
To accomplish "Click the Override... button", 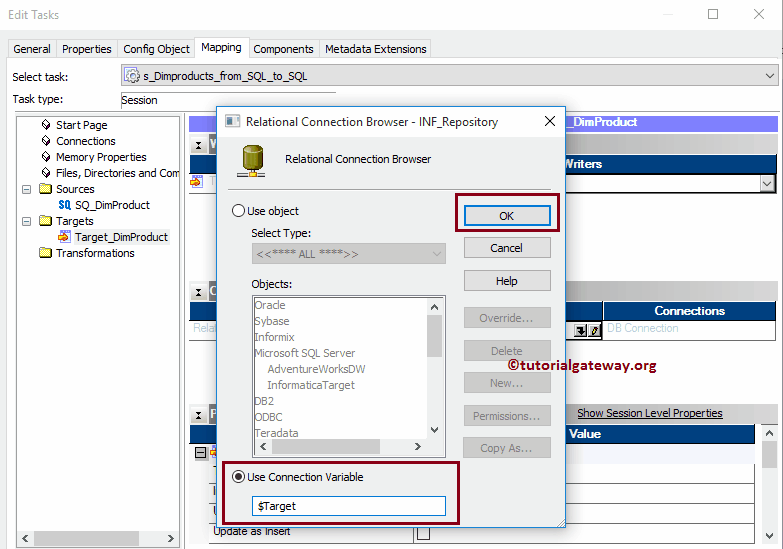I will point(507,318).
